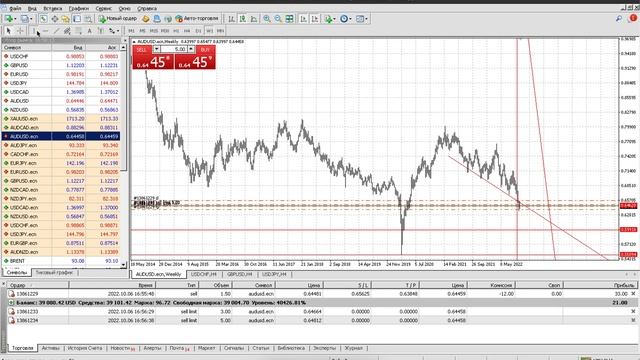The width and height of the screenshot is (640, 360).
Task: Toggle Chart Shift icon
Action: click(x=315, y=19)
